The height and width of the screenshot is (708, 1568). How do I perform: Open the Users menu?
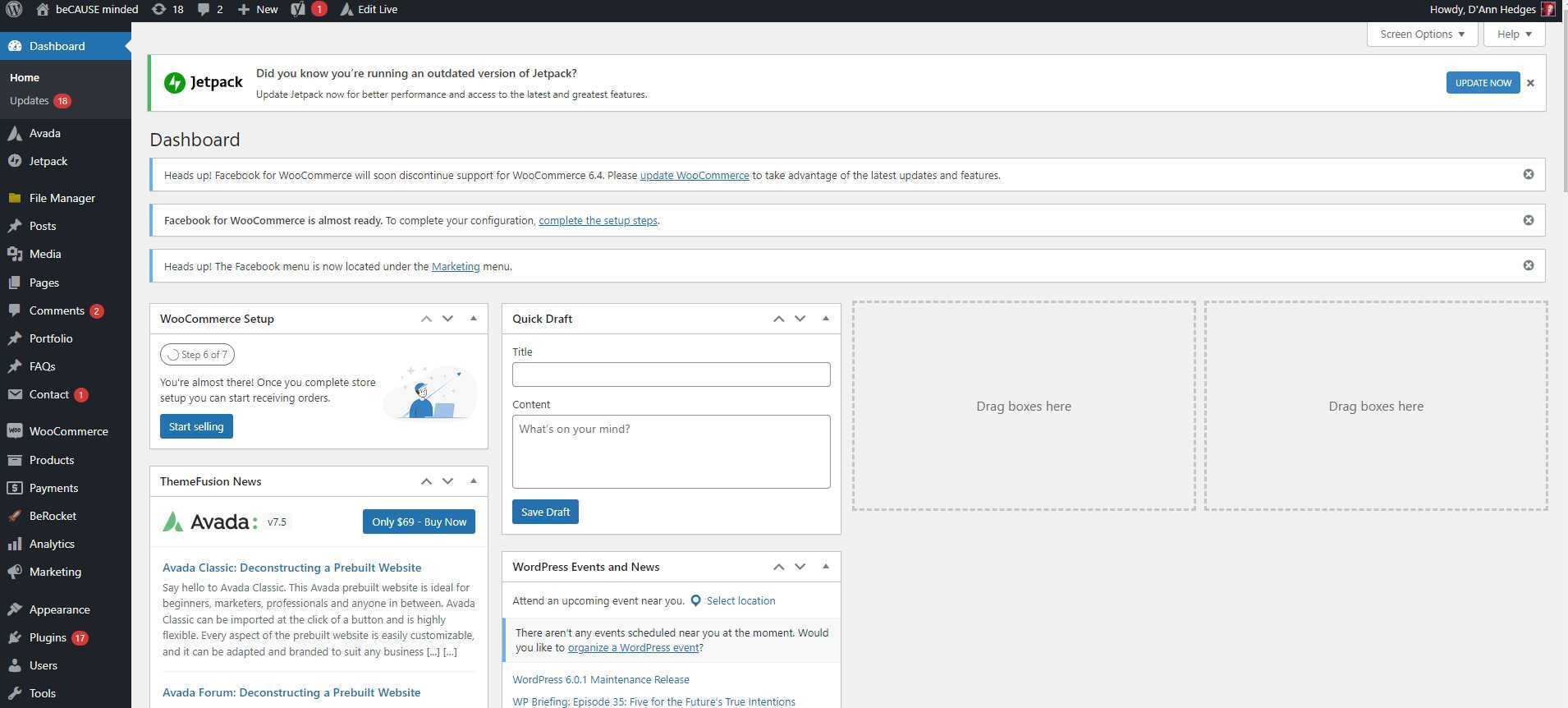66,665
